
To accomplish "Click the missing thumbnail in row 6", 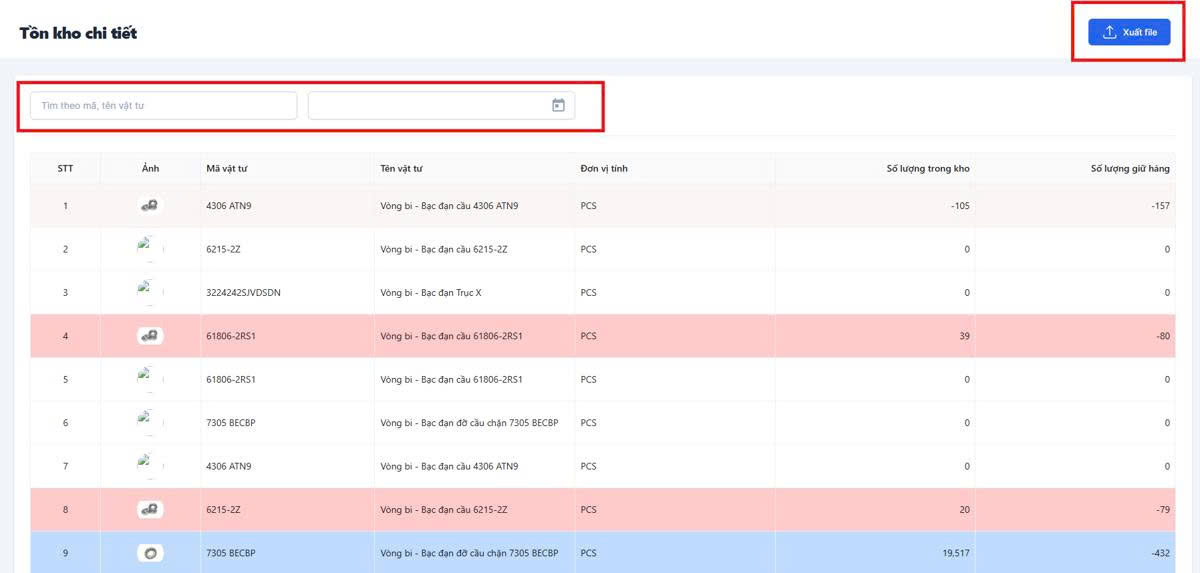I will (x=148, y=423).
